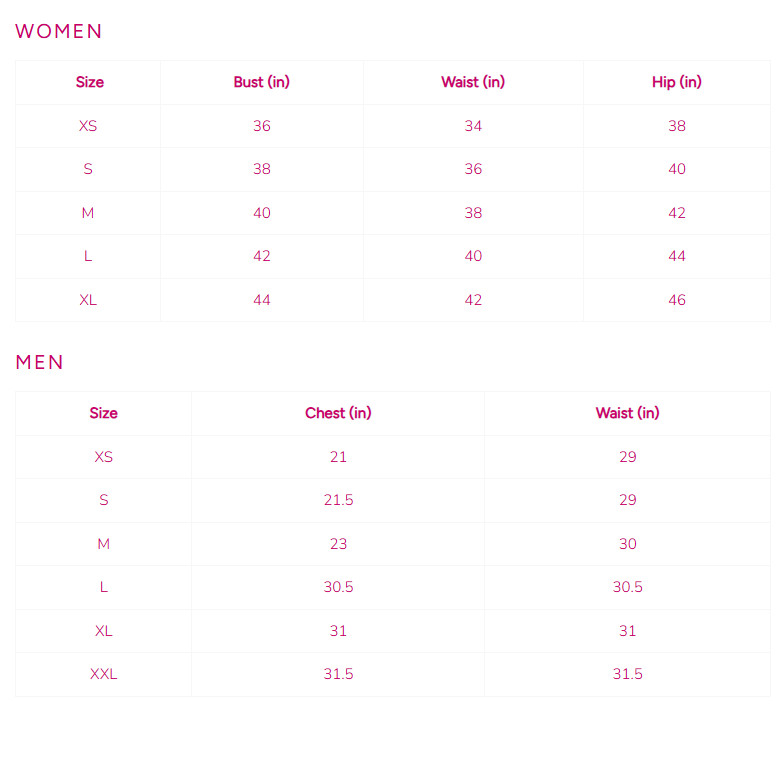Click women's Size column header
Image resolution: width=782 pixels, height=777 pixels.
[x=90, y=82]
